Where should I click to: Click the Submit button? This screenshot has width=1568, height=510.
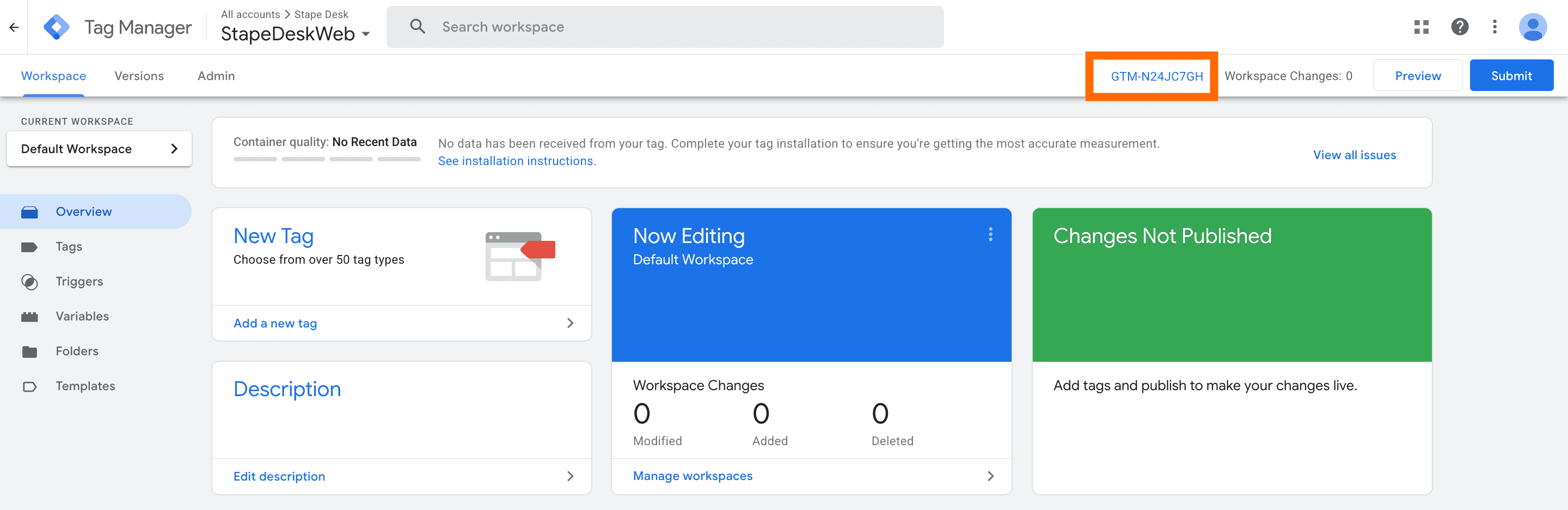tap(1511, 76)
